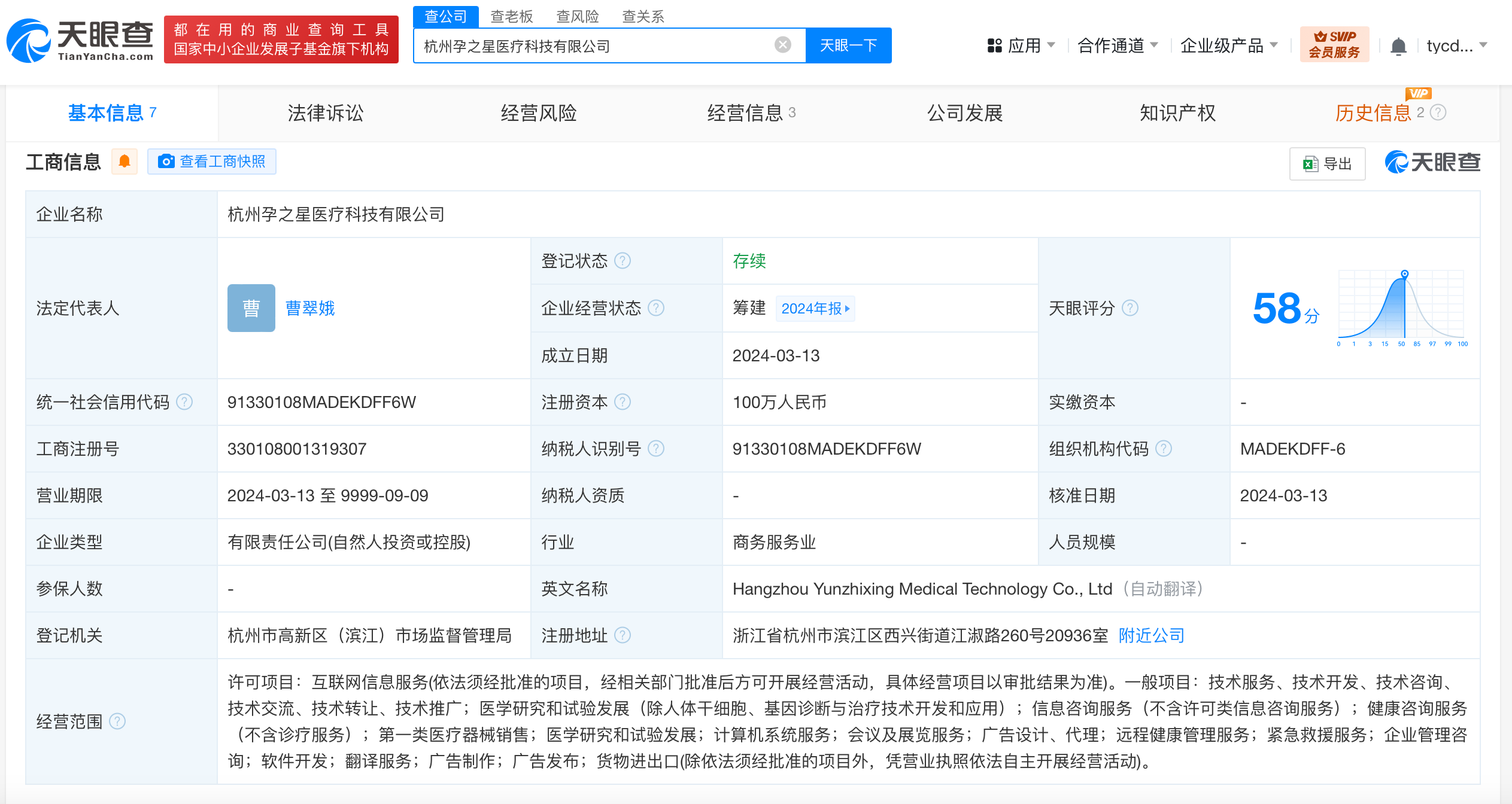Open the tycd... account dropdown

1456,45
